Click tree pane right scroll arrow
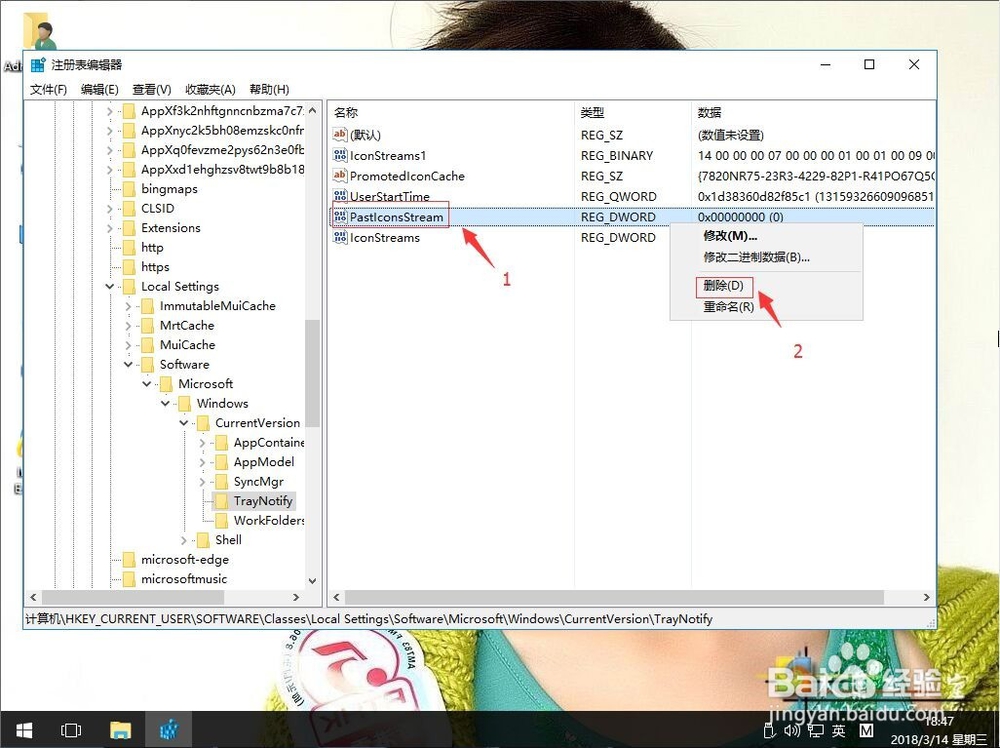Screen dimensions: 1000x748 coord(296,598)
